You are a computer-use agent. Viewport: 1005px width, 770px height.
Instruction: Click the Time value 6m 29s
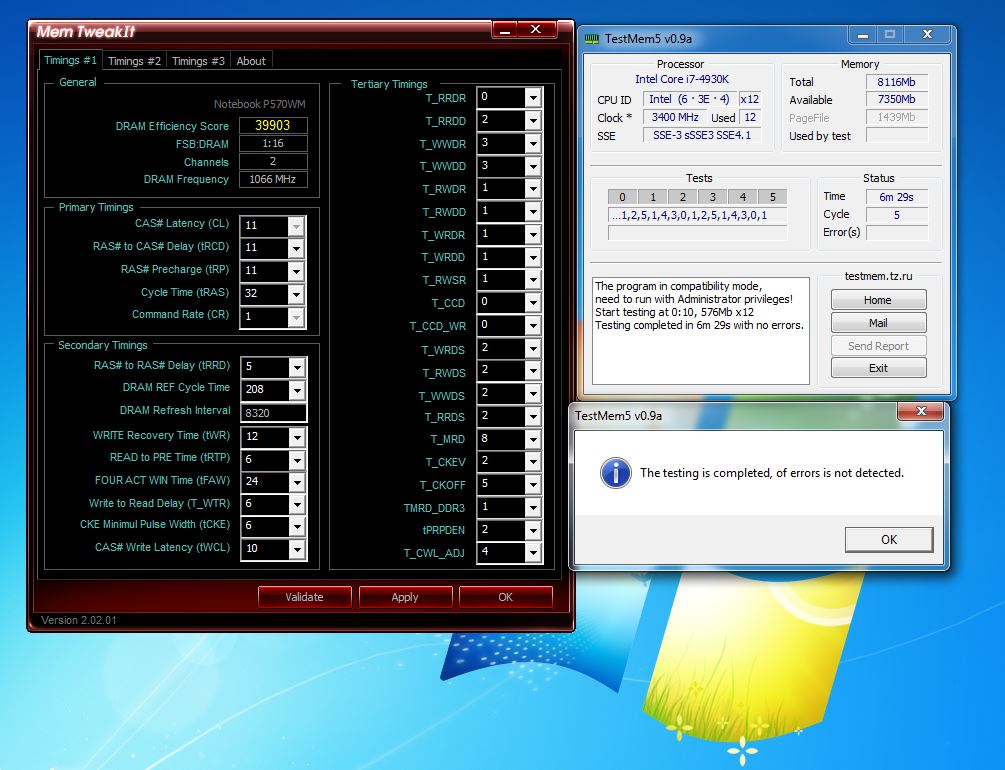point(896,197)
